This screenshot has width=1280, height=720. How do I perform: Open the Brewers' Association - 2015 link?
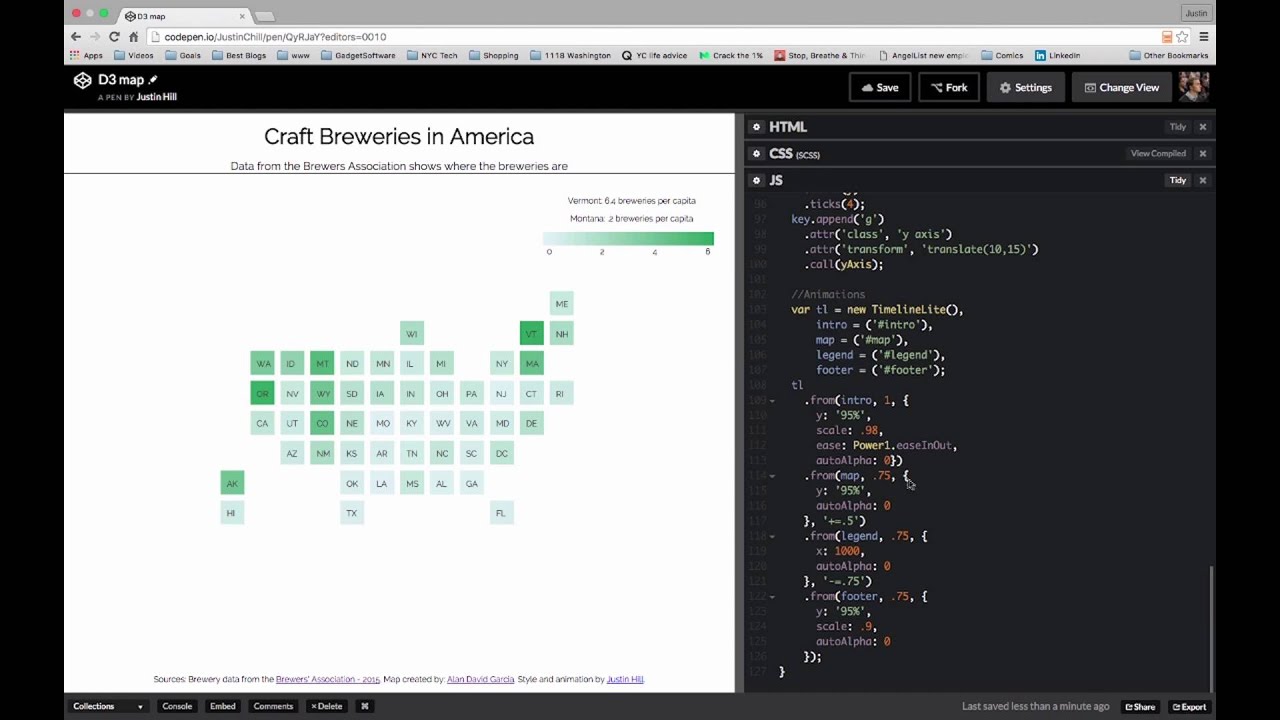[327, 679]
